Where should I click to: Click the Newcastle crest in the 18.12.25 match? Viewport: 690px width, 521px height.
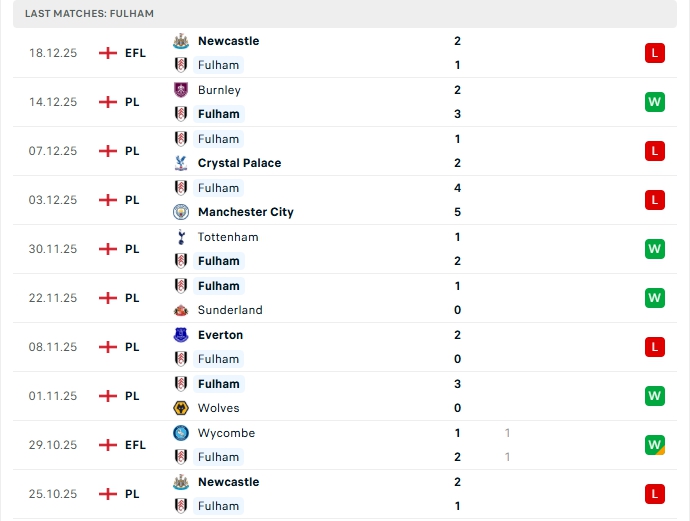tap(181, 41)
